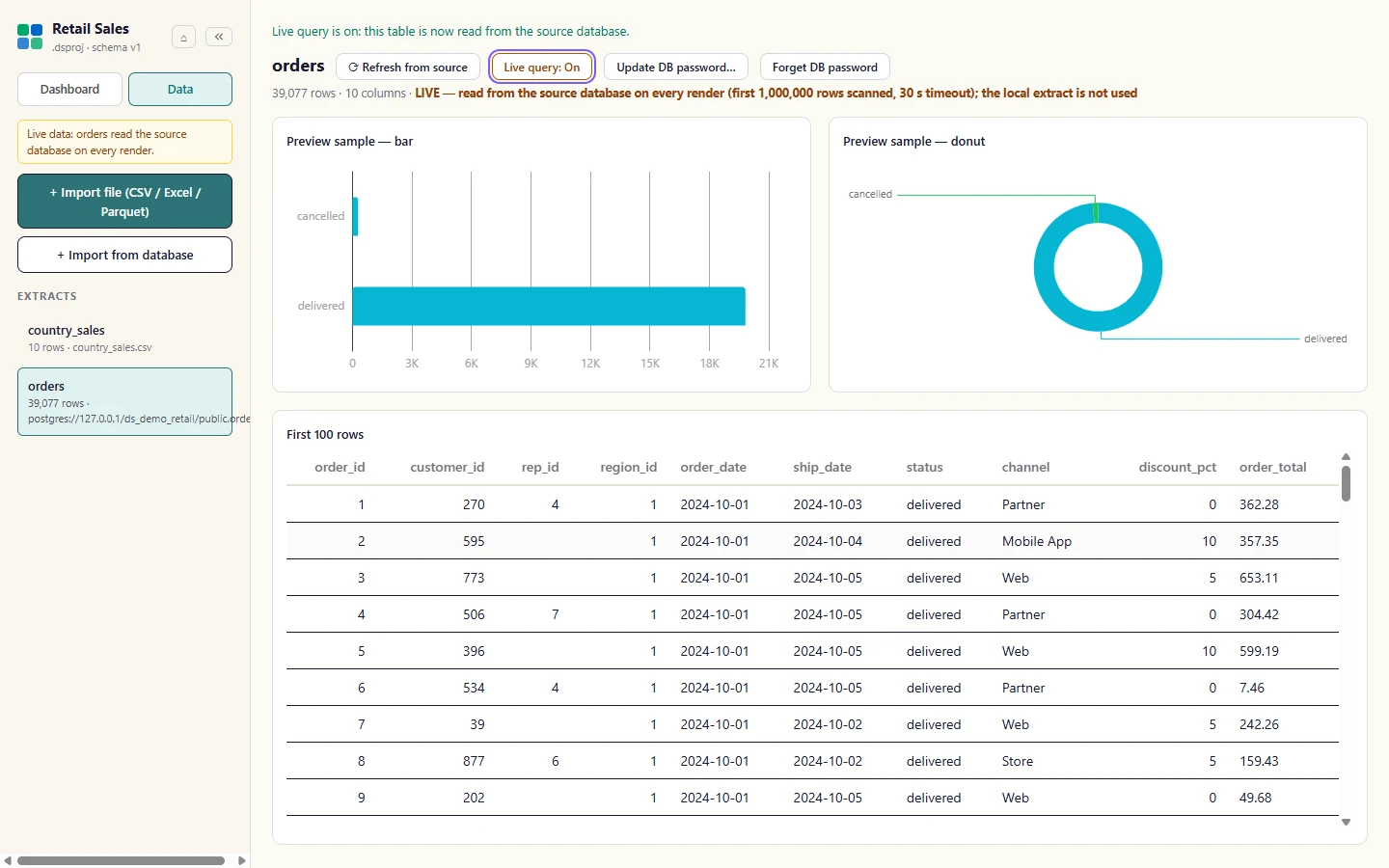The image size is (1389, 868).
Task: Select the country_sales extract
Action: tap(124, 338)
